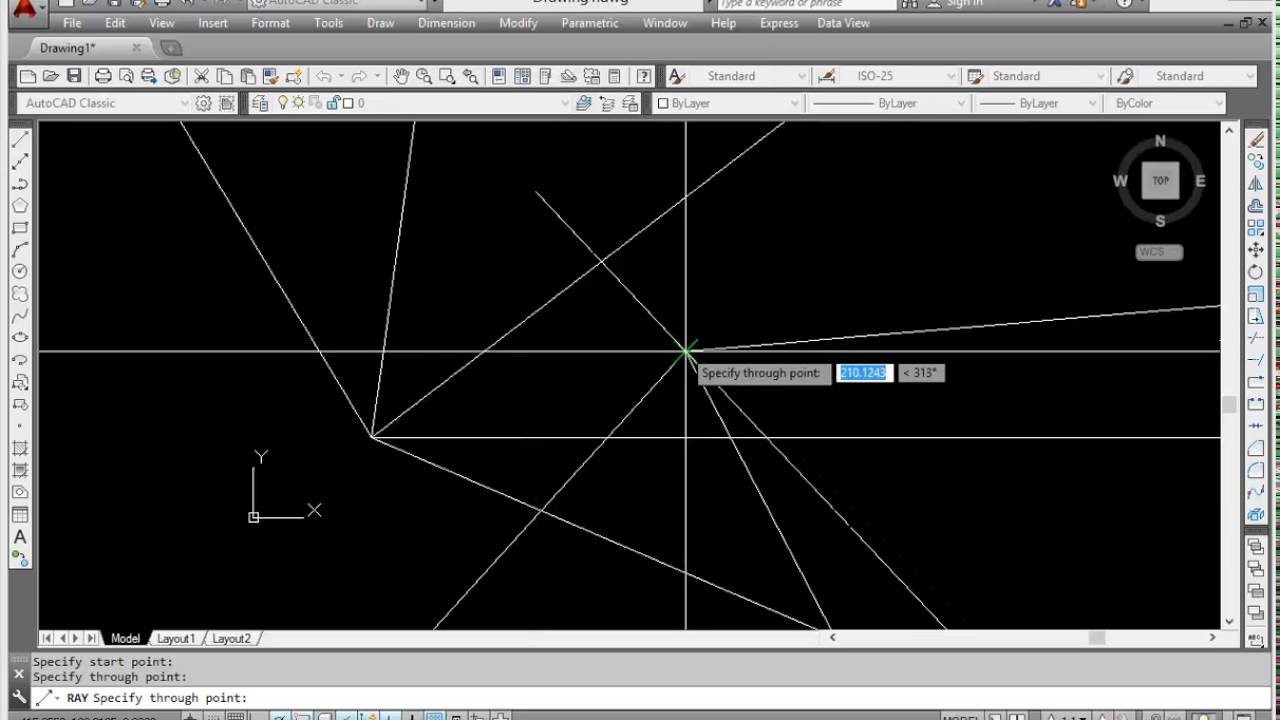Select the Polygon draw tool
The width and height of the screenshot is (1280, 720).
point(20,205)
